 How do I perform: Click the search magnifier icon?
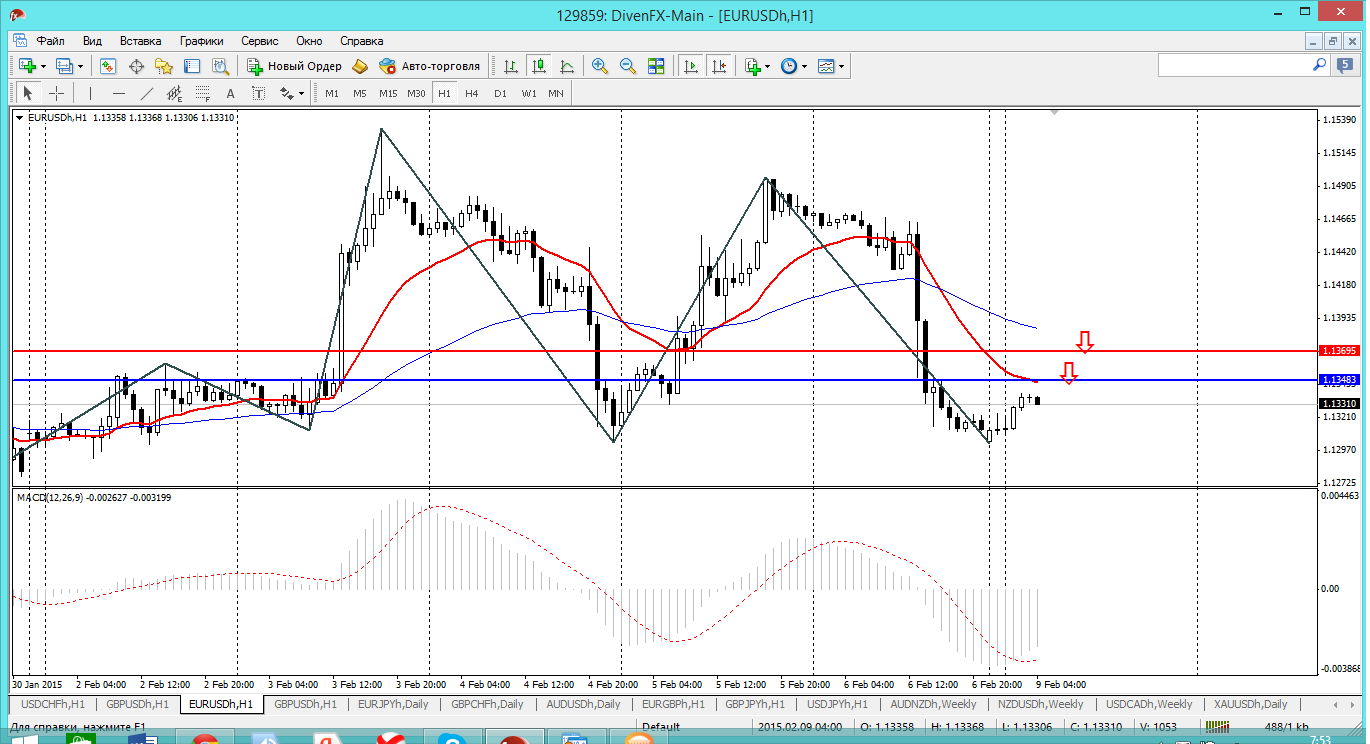pos(1320,65)
